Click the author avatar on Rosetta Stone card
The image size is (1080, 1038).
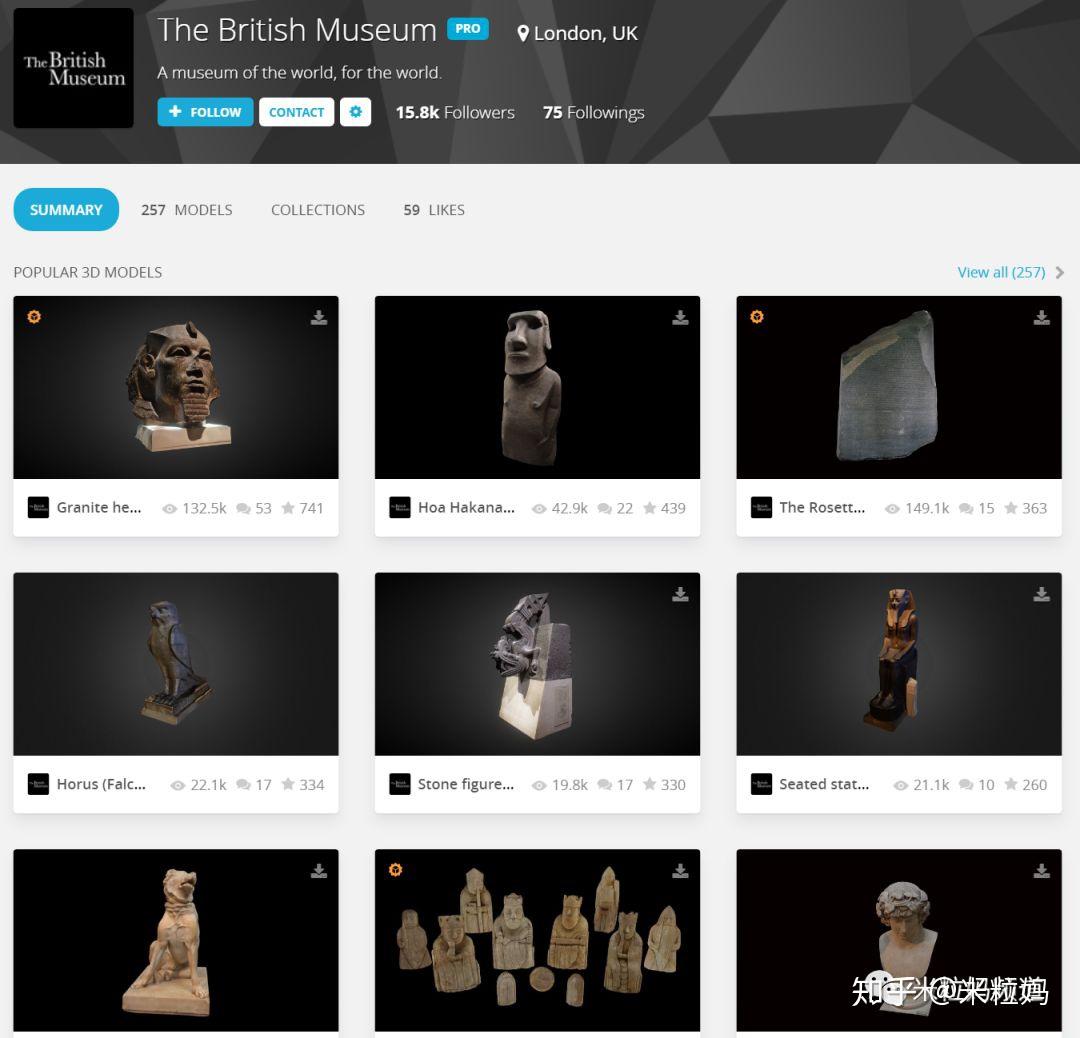click(x=761, y=508)
